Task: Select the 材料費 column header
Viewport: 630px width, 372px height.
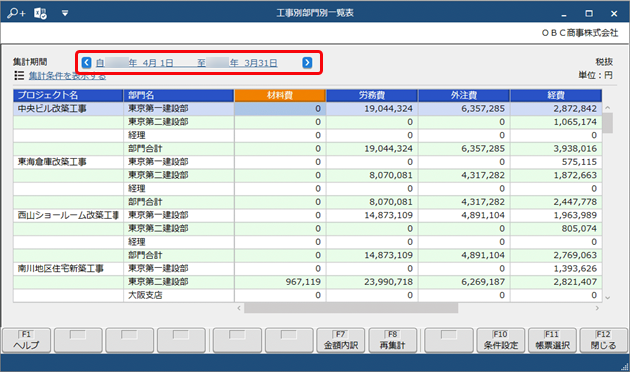Action: pyautogui.click(x=280, y=95)
